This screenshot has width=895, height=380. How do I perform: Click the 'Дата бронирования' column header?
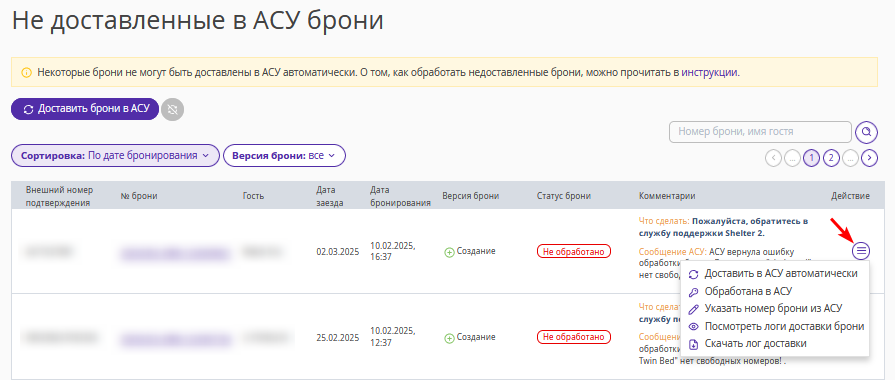point(400,196)
